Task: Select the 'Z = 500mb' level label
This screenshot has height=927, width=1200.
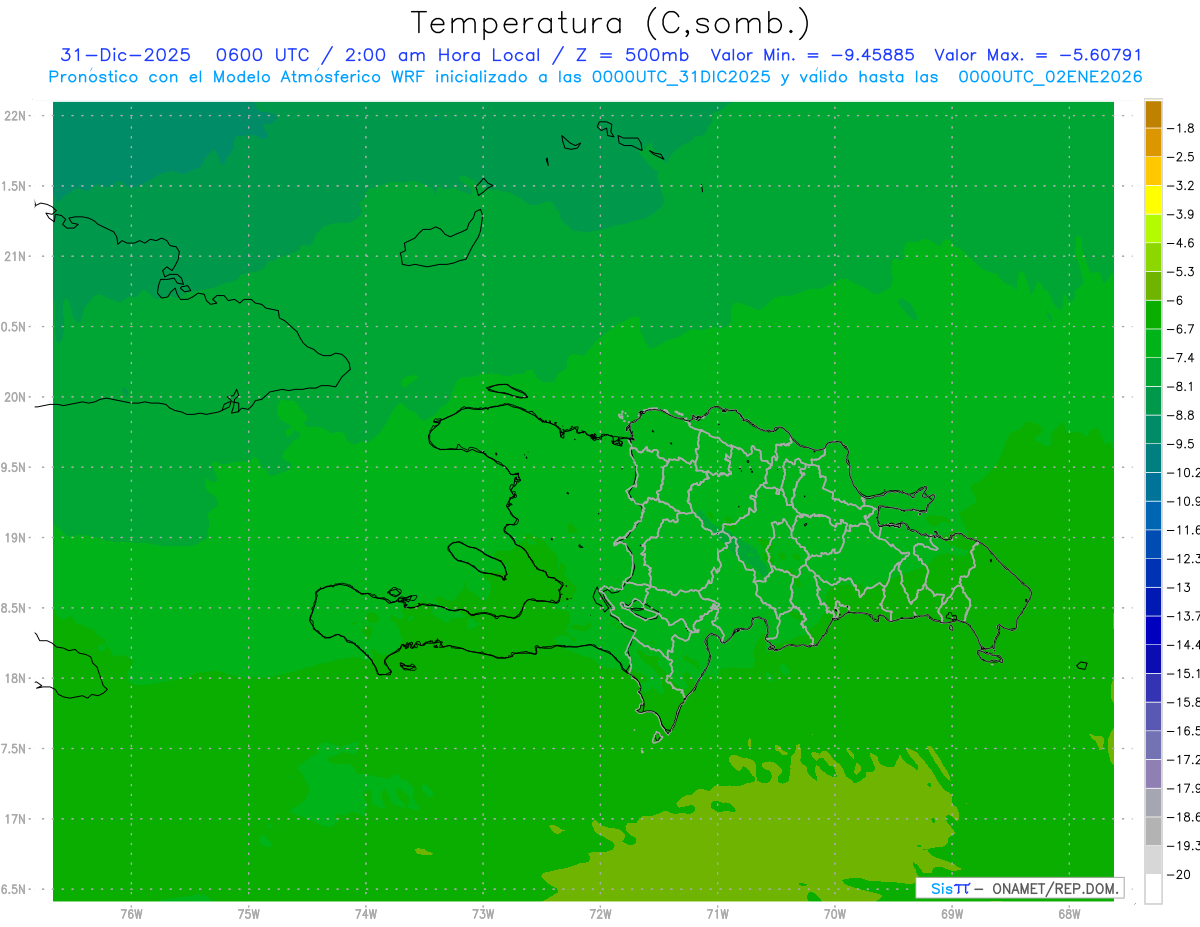Action: (631, 55)
